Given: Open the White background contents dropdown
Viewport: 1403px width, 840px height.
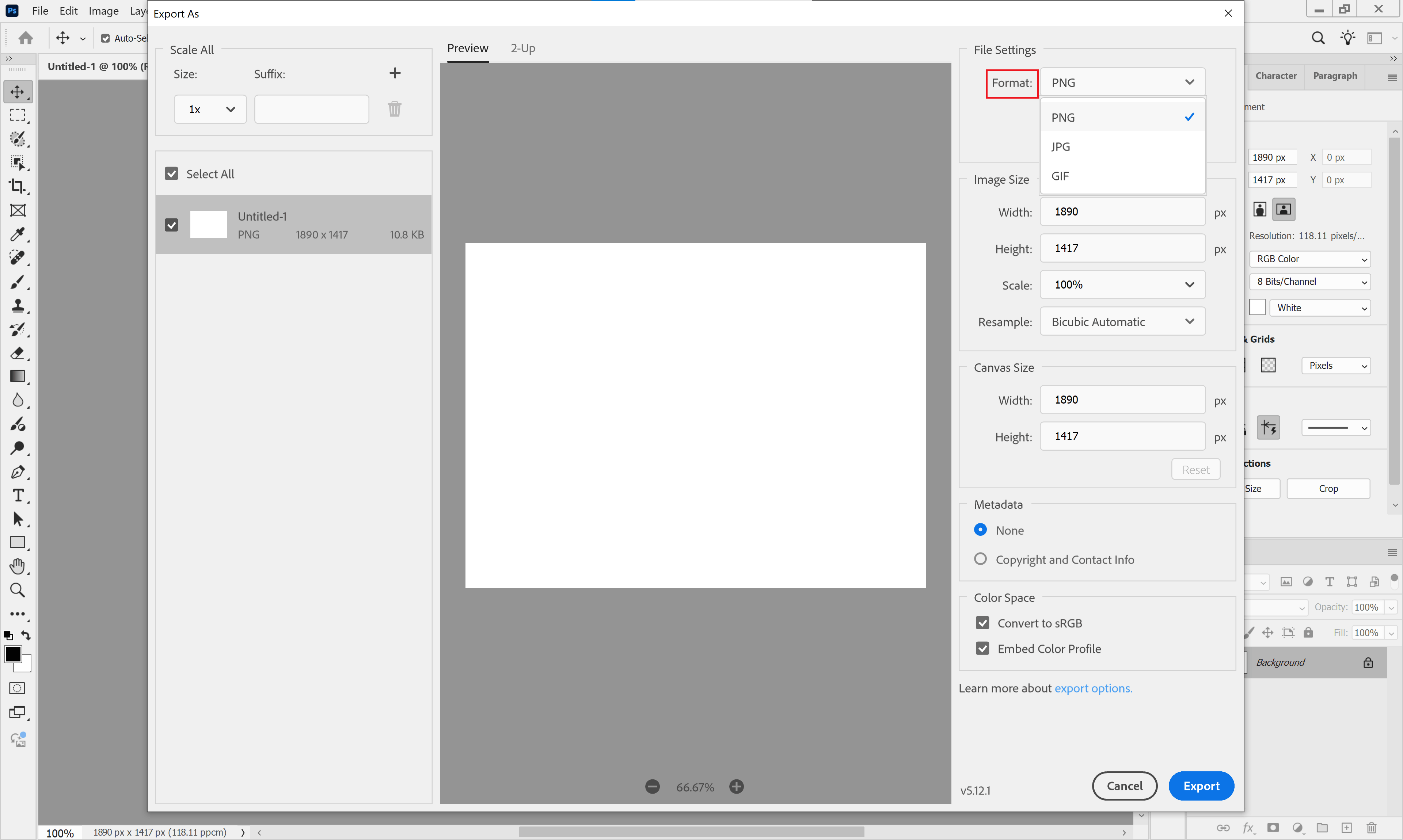Looking at the screenshot, I should point(1320,308).
